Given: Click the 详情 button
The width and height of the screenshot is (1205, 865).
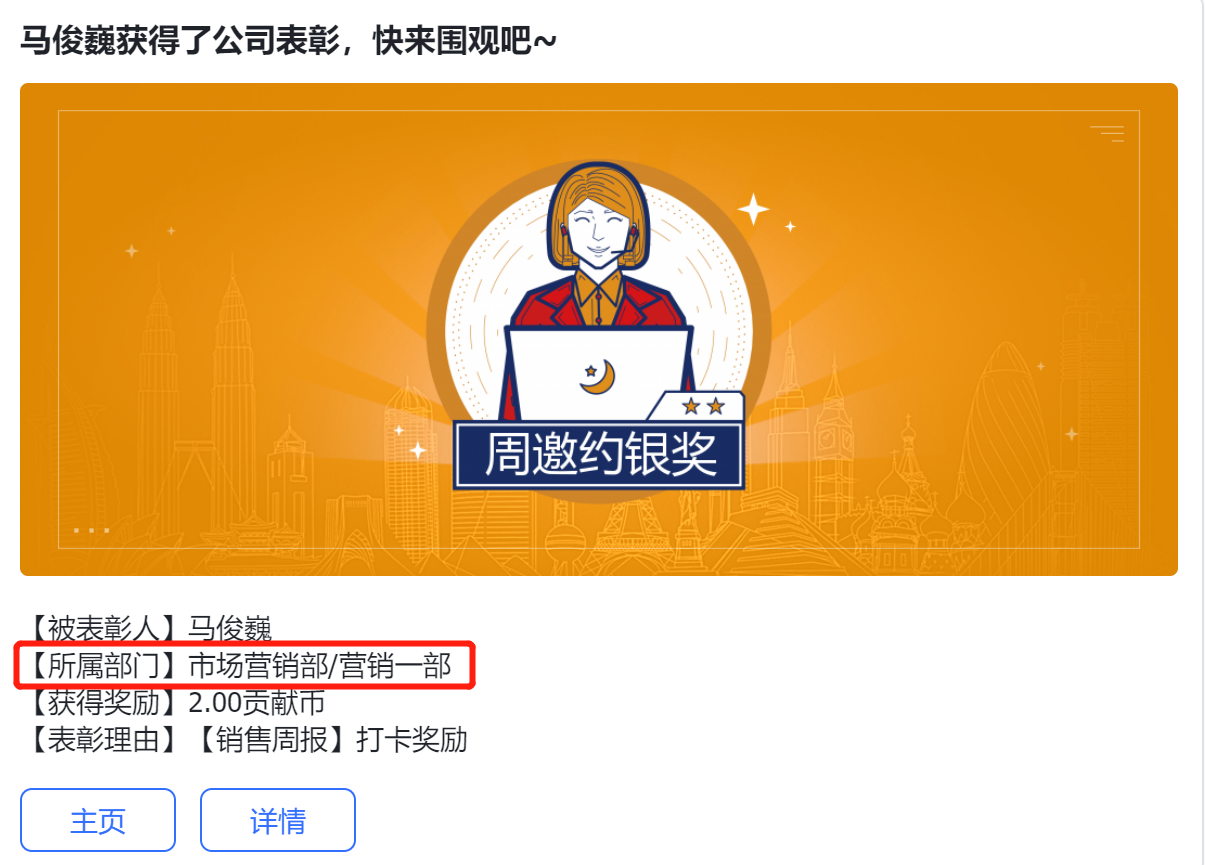Looking at the screenshot, I should 278,820.
